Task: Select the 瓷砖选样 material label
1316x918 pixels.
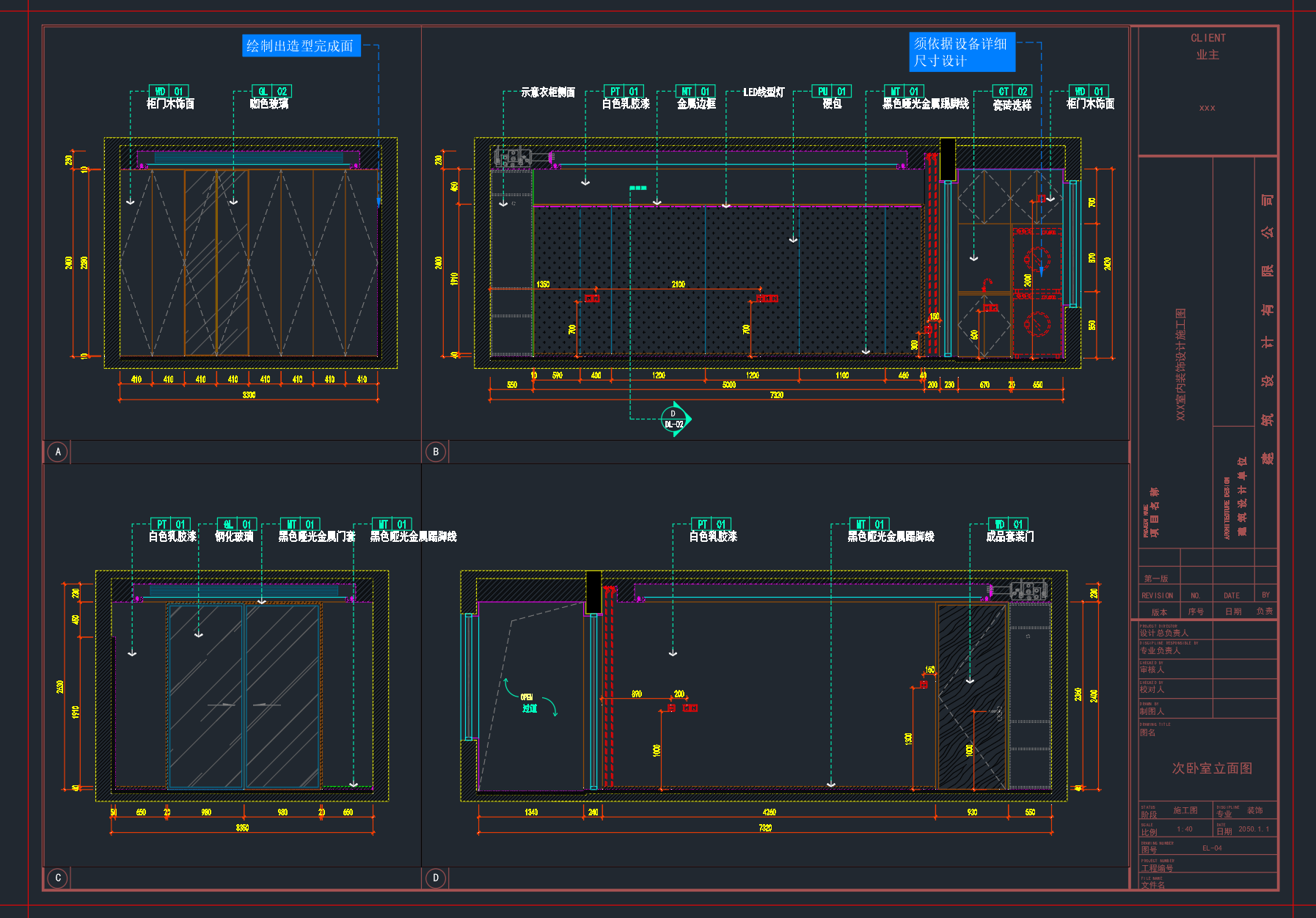Action: 1012,105
